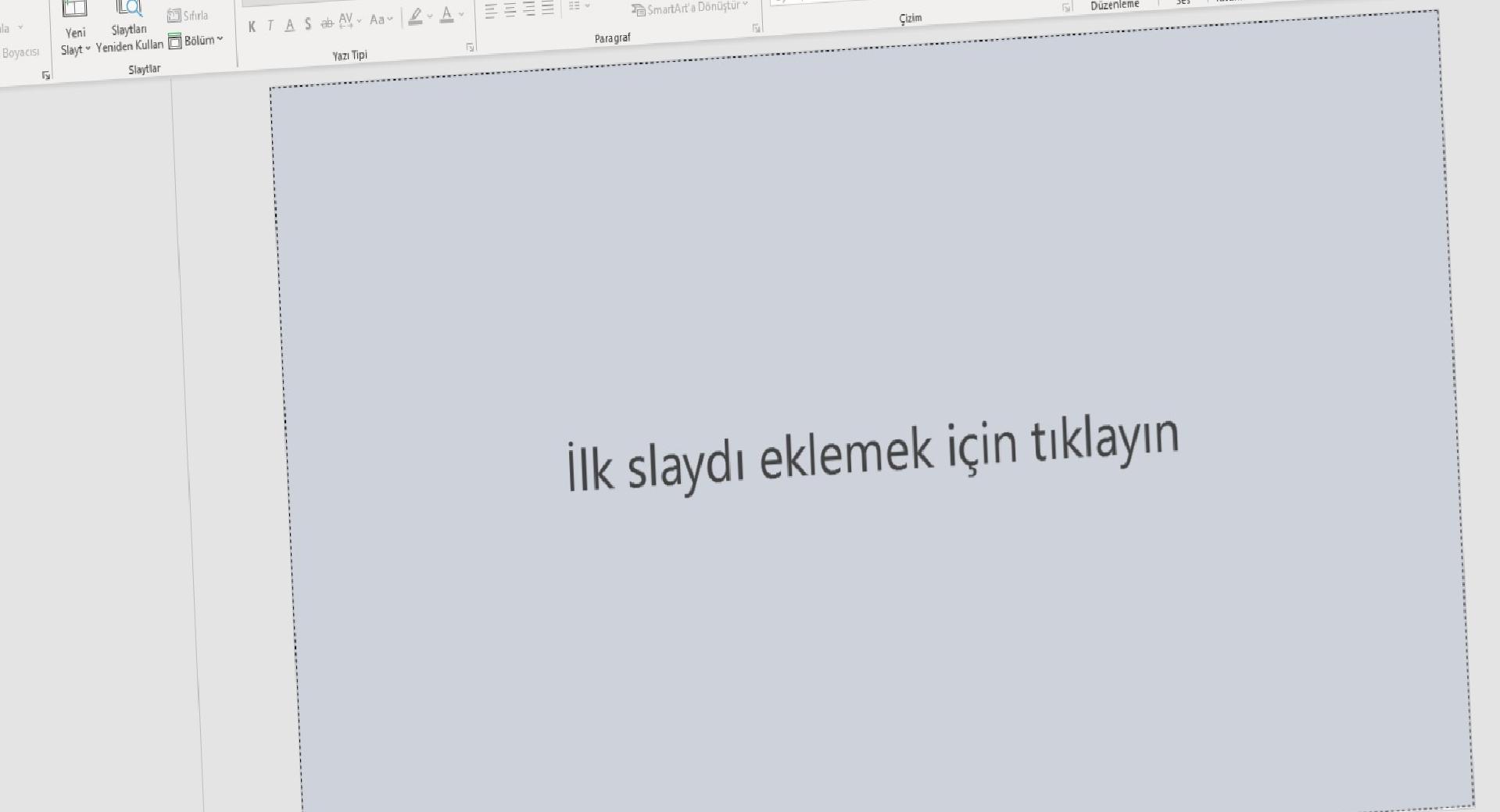Click the Yazı Tipi group label
The height and width of the screenshot is (812, 1500).
[x=349, y=55]
